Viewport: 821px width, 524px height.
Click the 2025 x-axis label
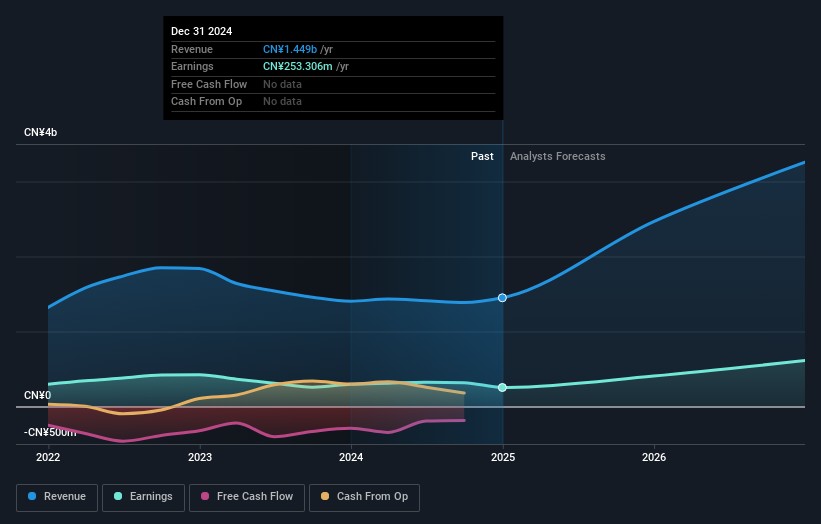[503, 457]
